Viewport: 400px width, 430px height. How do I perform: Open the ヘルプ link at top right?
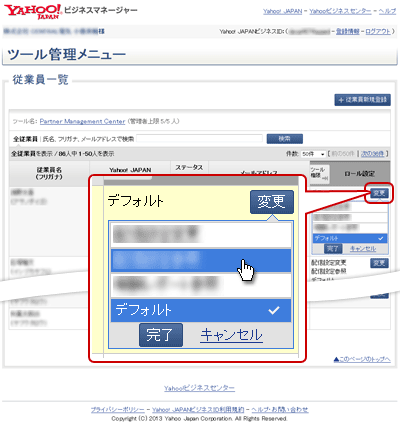coord(387,11)
